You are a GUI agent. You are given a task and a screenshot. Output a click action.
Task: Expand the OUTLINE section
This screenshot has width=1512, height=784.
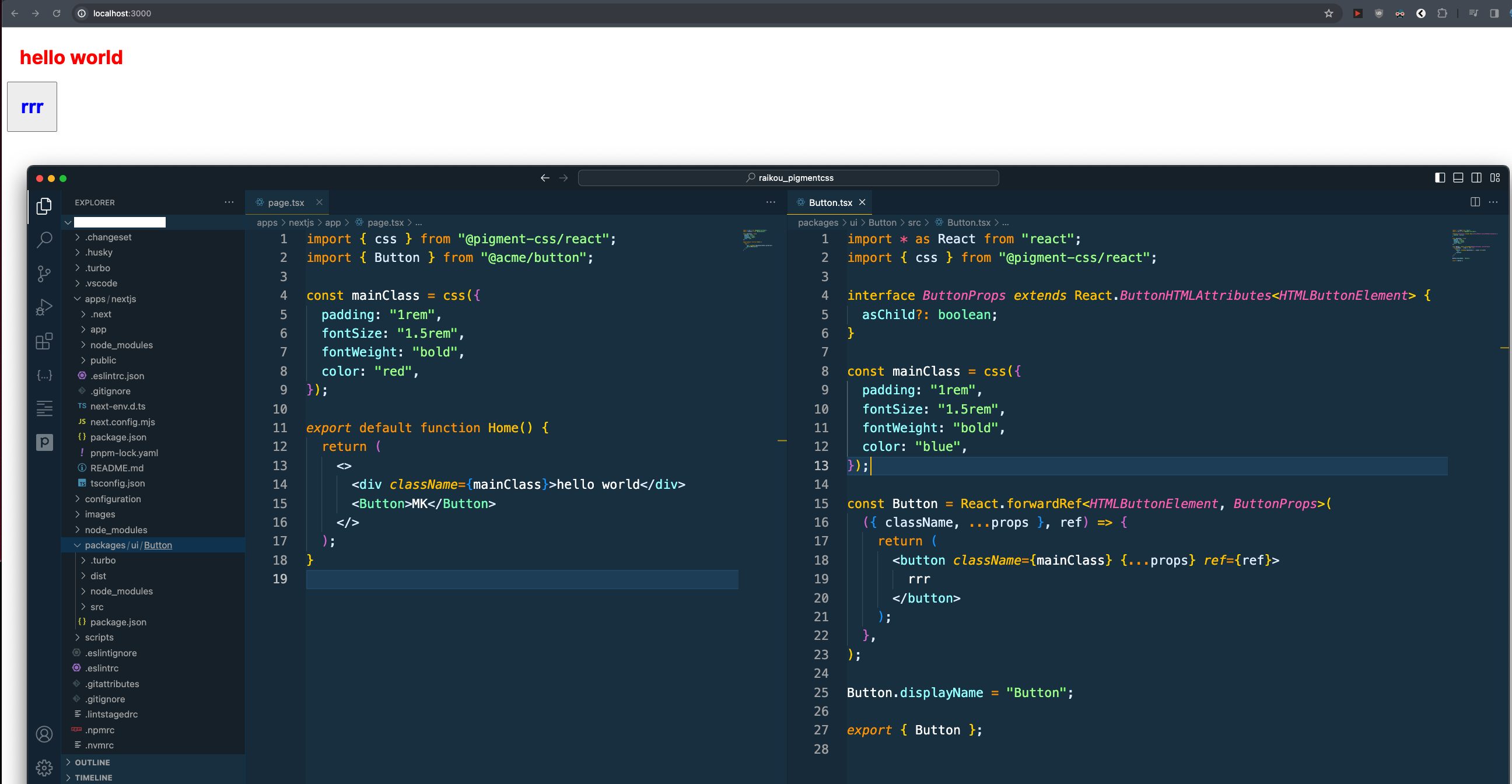tap(153, 762)
